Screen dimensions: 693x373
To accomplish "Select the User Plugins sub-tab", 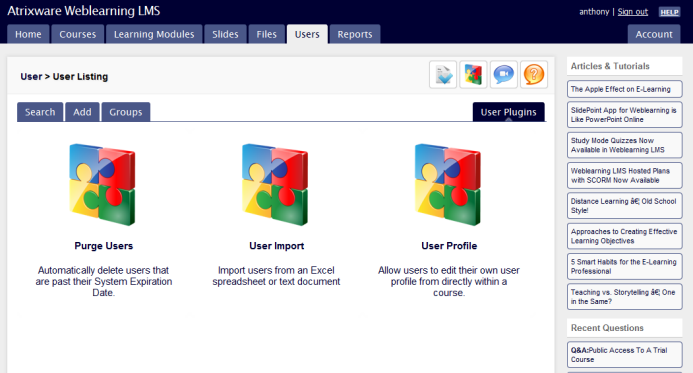I will point(509,112).
